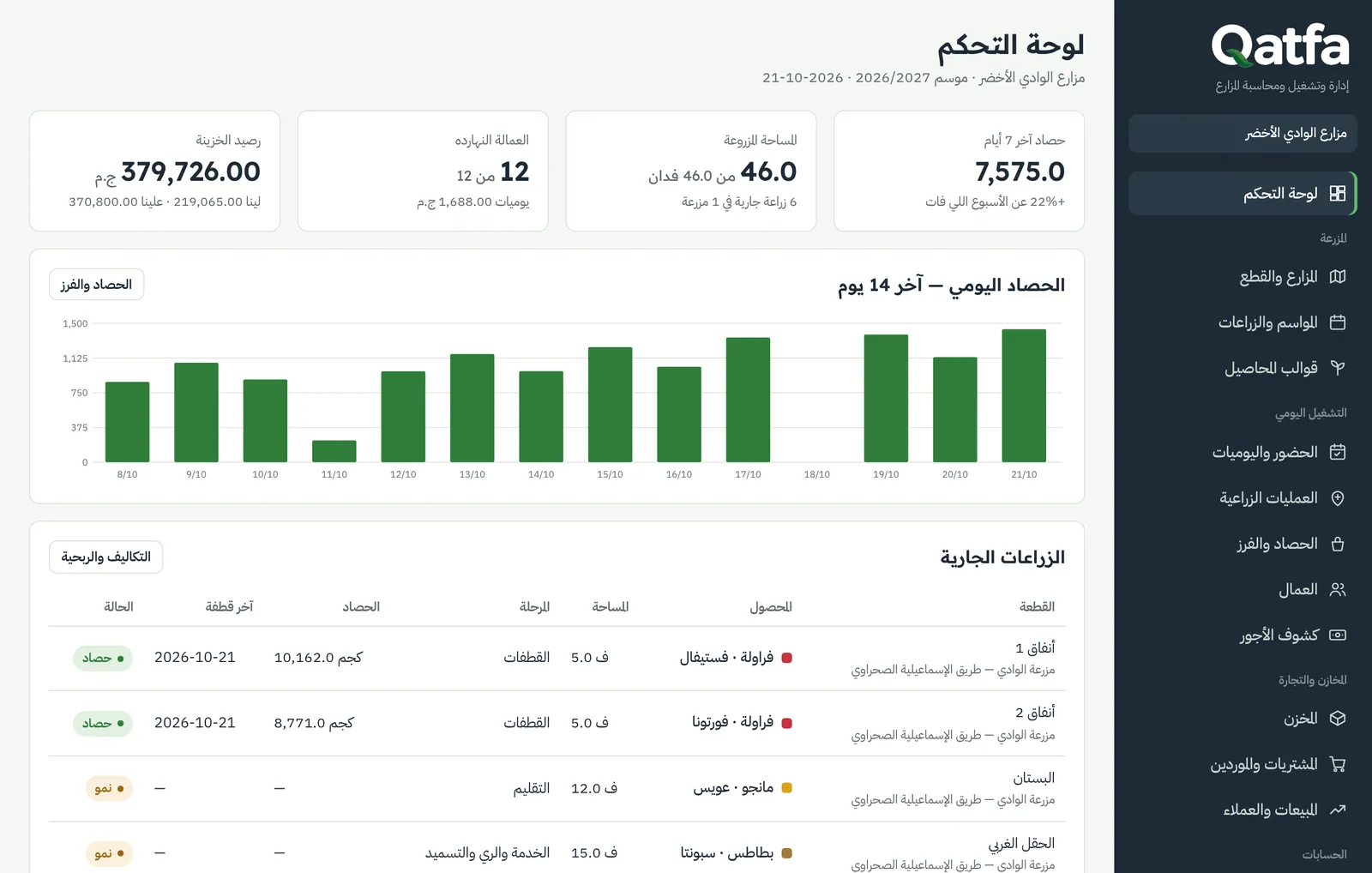Click the 12.0 ف area cell
Image resolution: width=1372 pixels, height=873 pixels.
594,788
